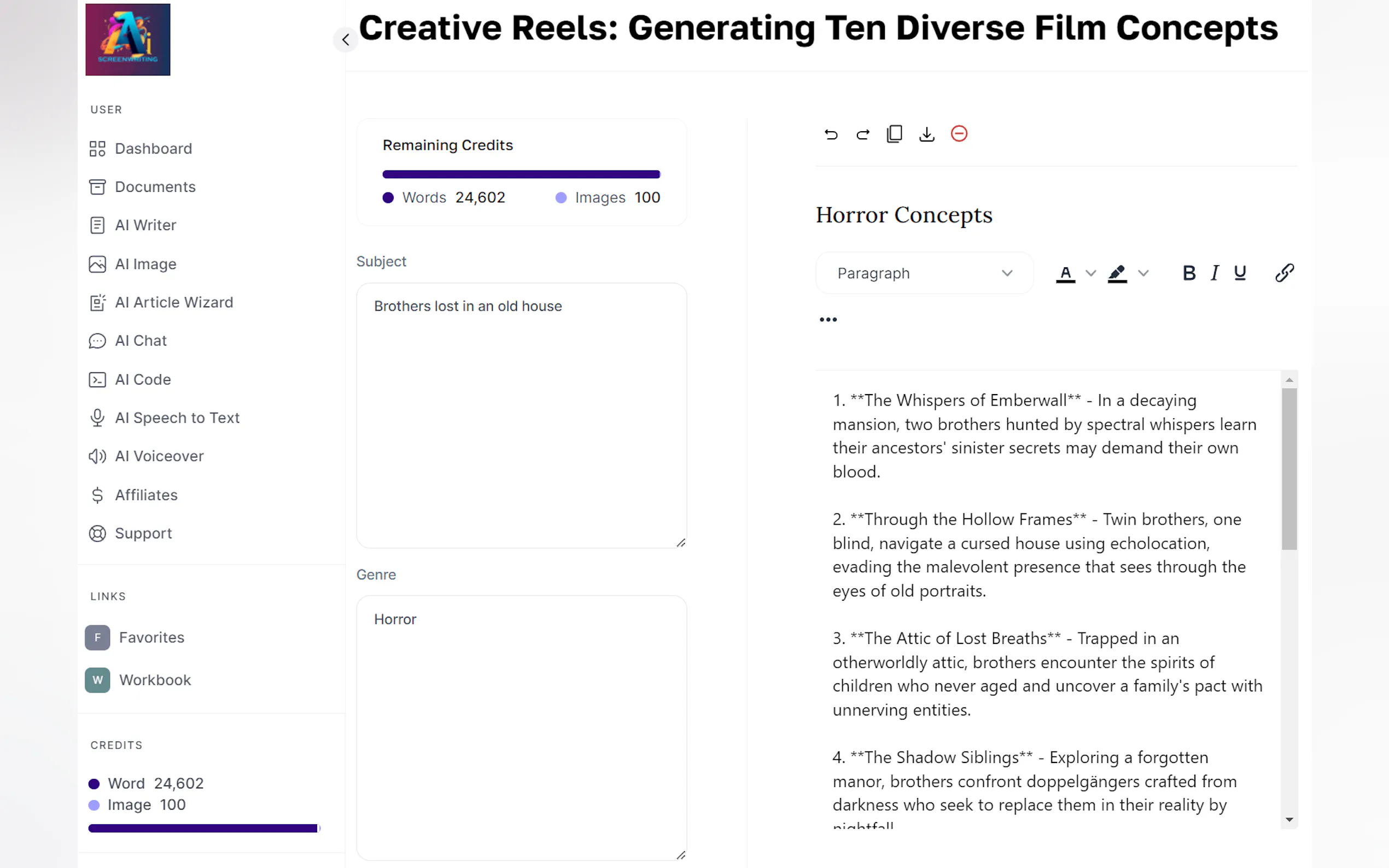Select the highlighter color swatch
The height and width of the screenshot is (868, 1389).
[1117, 274]
